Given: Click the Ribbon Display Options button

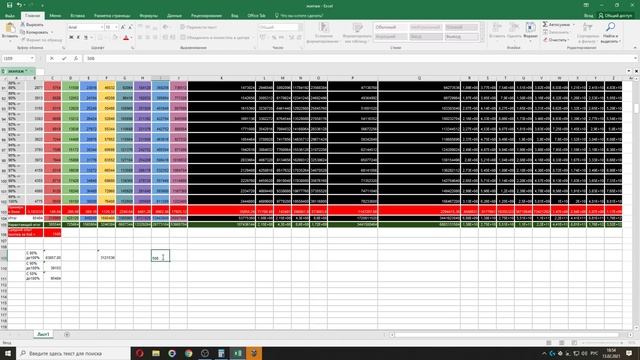Looking at the screenshot, I should [586, 5].
